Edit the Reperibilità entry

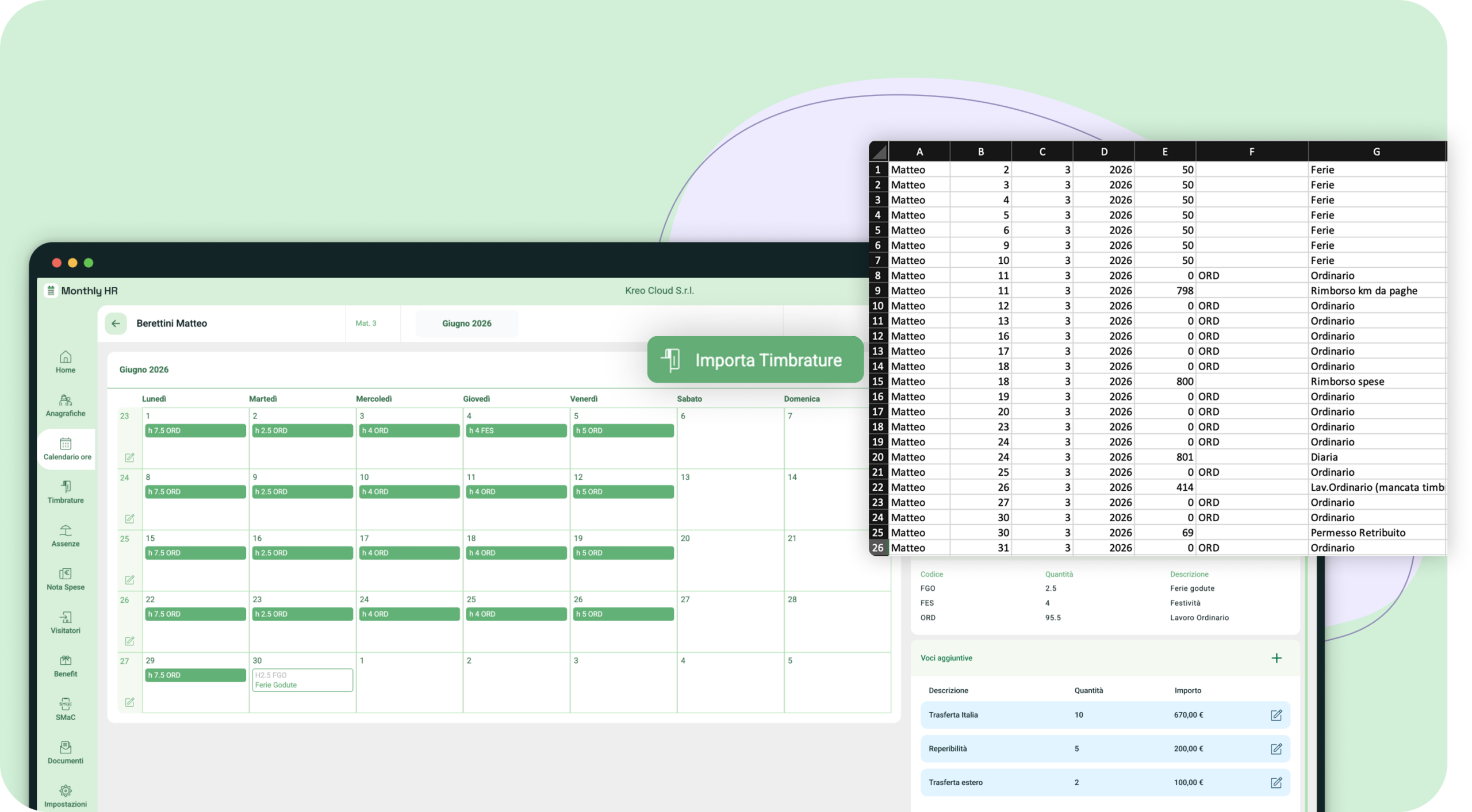point(1276,749)
